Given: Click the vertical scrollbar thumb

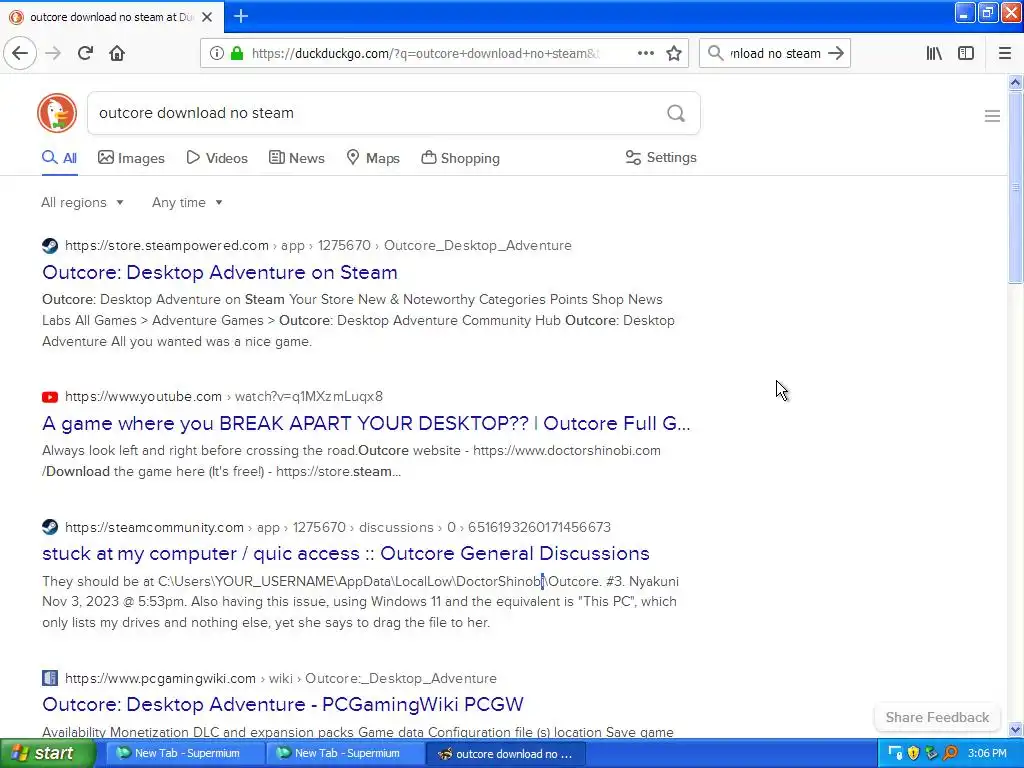Looking at the screenshot, I should click(1015, 187).
